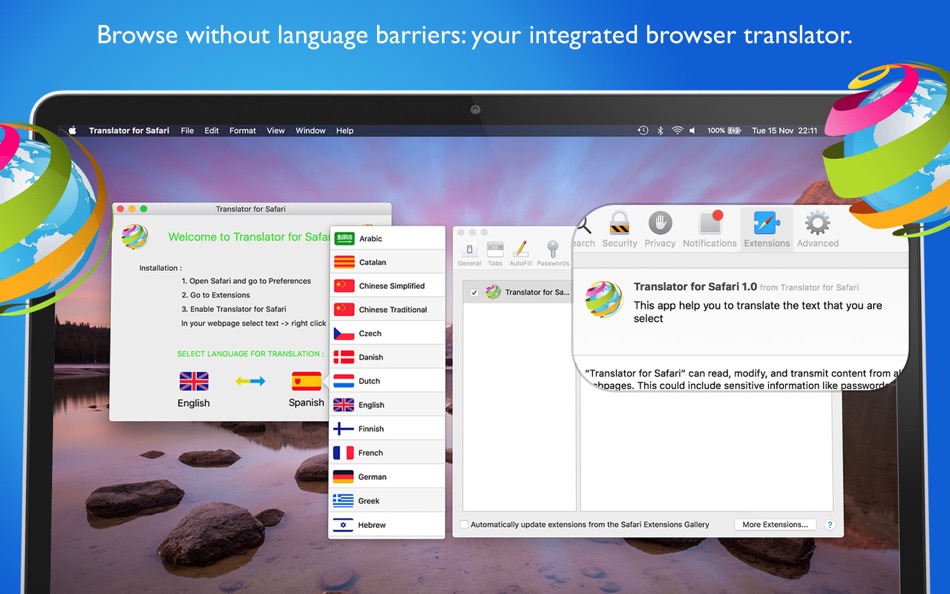Select Catalan from the language list
Viewport: 950px width, 594px height.
387,262
